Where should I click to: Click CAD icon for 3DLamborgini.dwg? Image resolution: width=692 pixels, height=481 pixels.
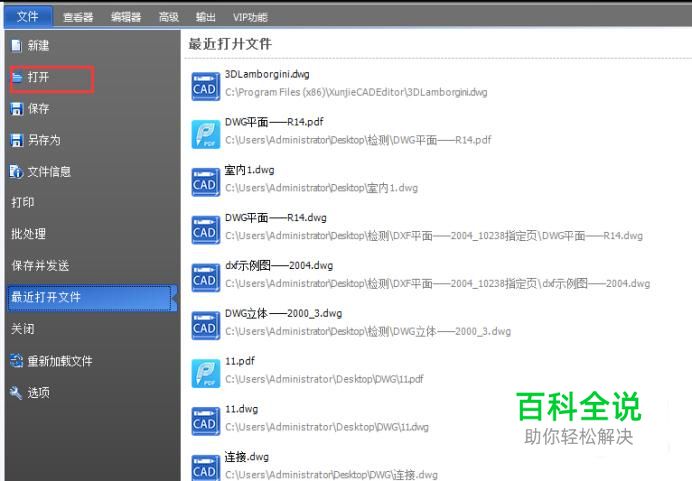(x=205, y=86)
